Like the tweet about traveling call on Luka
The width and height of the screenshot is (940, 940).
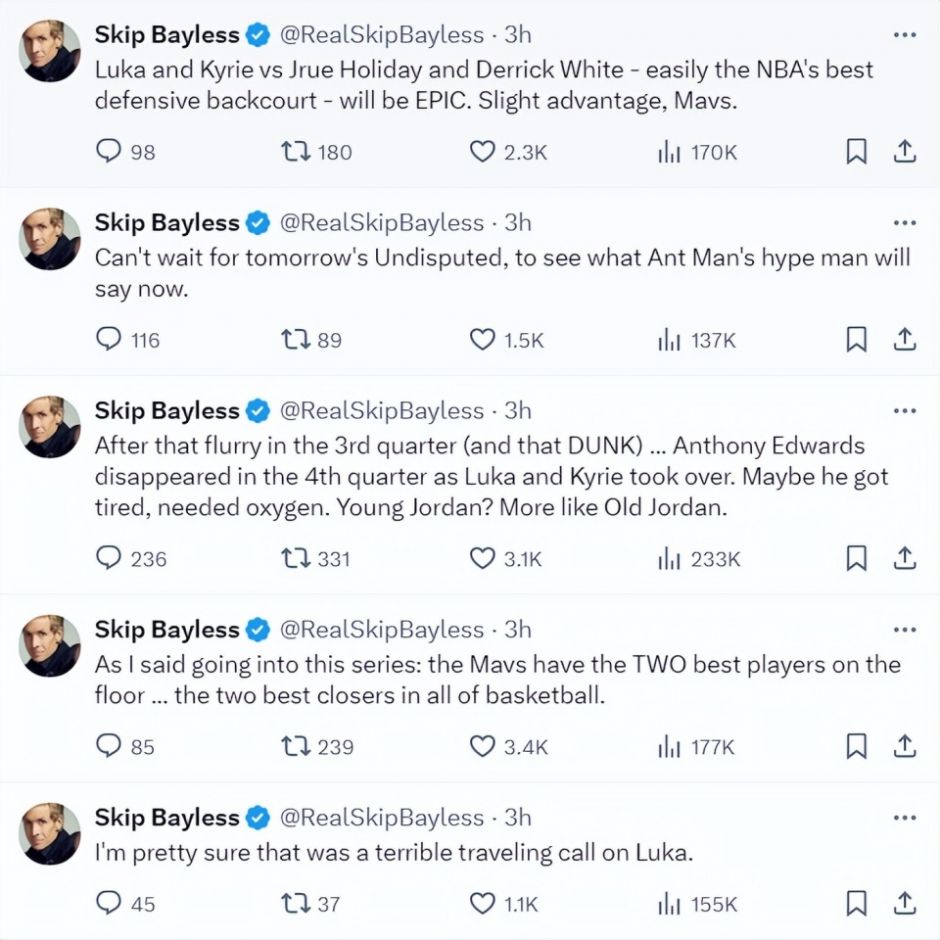(483, 903)
